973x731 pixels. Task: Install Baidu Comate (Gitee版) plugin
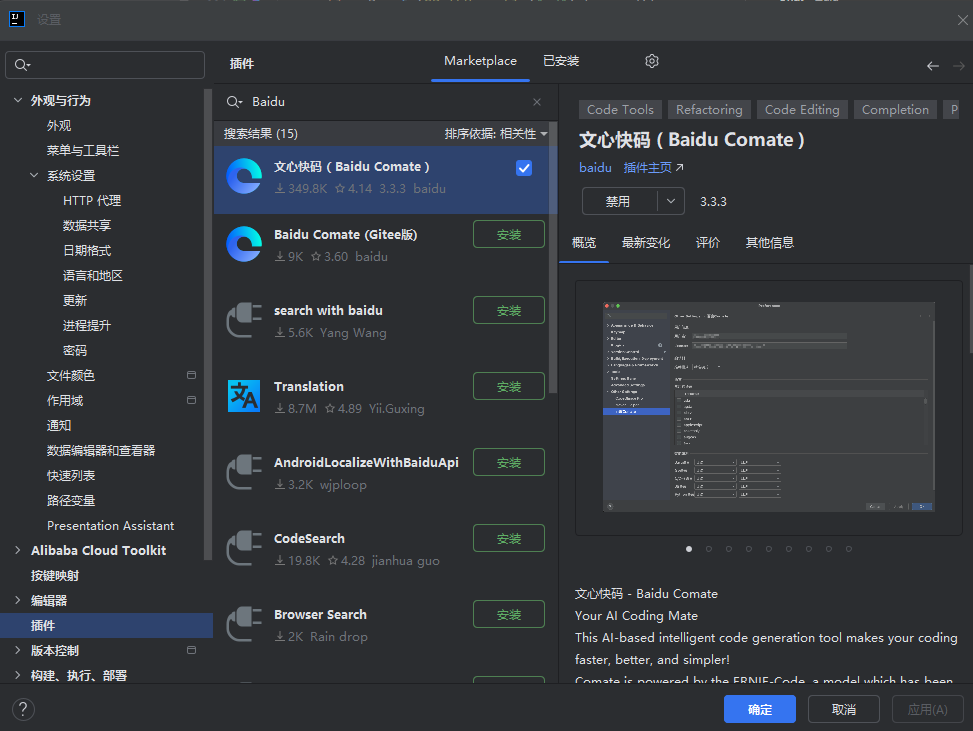tap(509, 235)
